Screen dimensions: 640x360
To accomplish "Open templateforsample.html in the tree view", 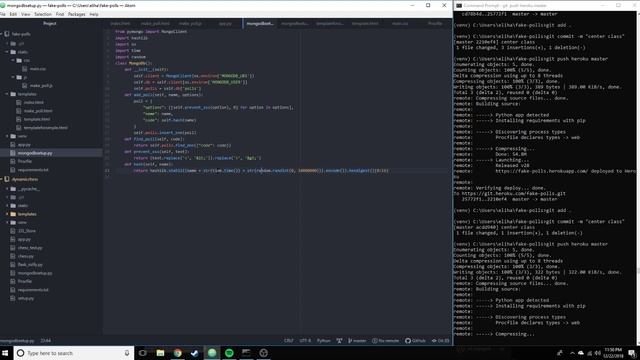I will (46, 128).
